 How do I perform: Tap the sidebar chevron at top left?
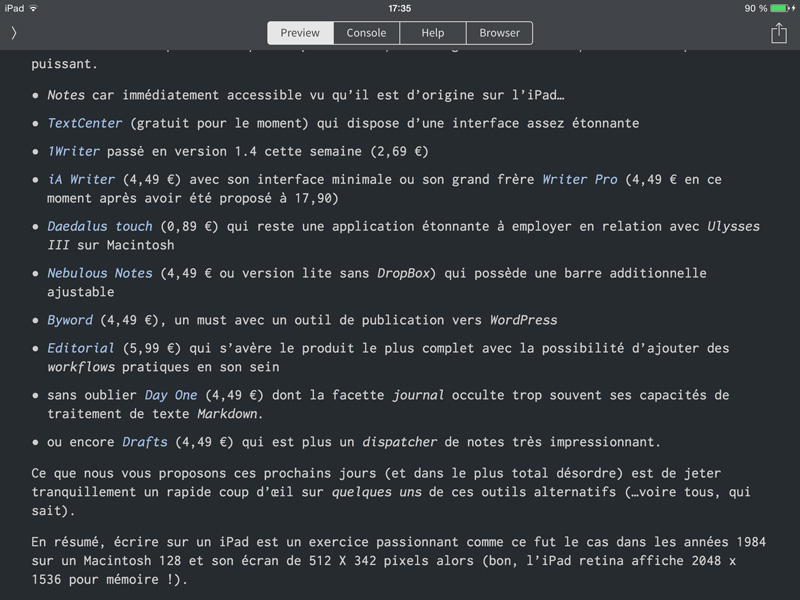14,33
